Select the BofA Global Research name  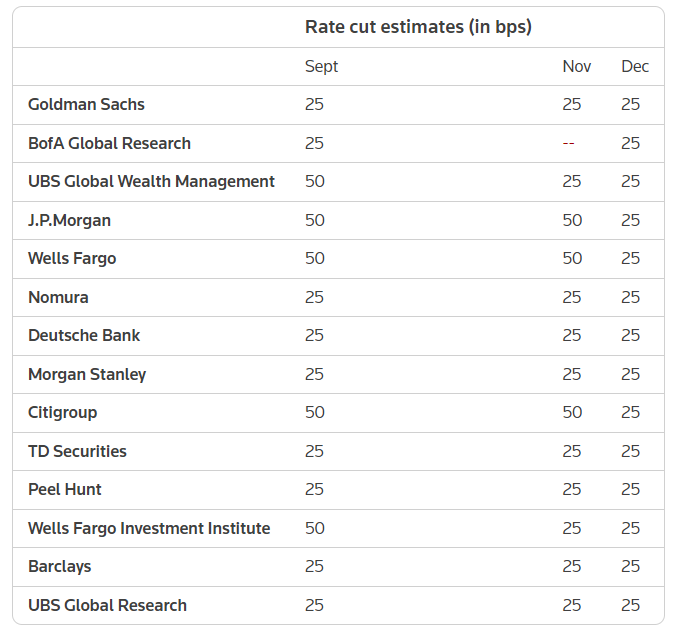coord(110,143)
